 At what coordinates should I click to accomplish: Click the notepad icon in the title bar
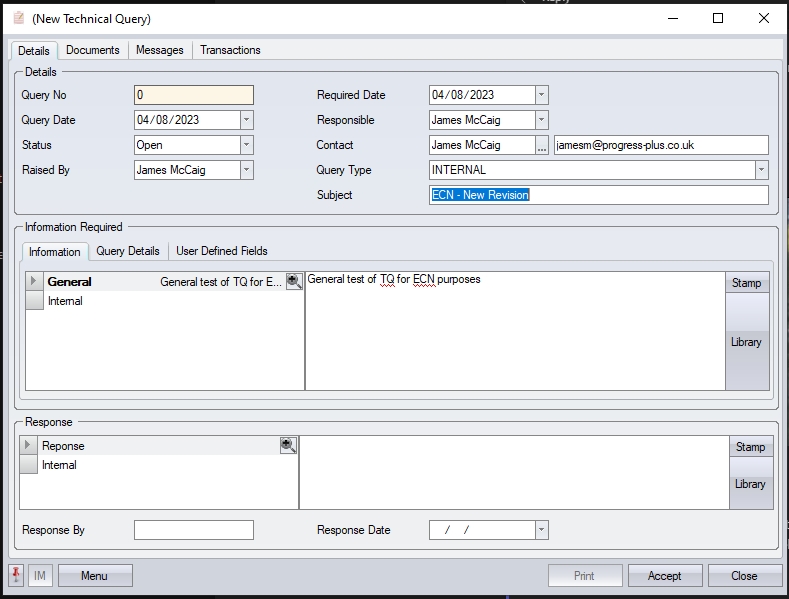[18, 18]
